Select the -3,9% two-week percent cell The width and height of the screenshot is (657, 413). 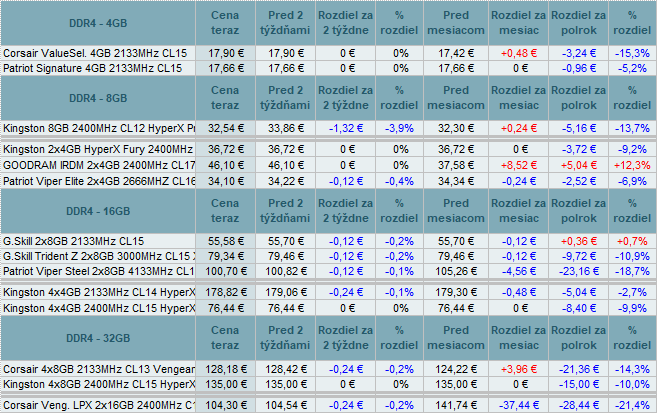[399, 128]
